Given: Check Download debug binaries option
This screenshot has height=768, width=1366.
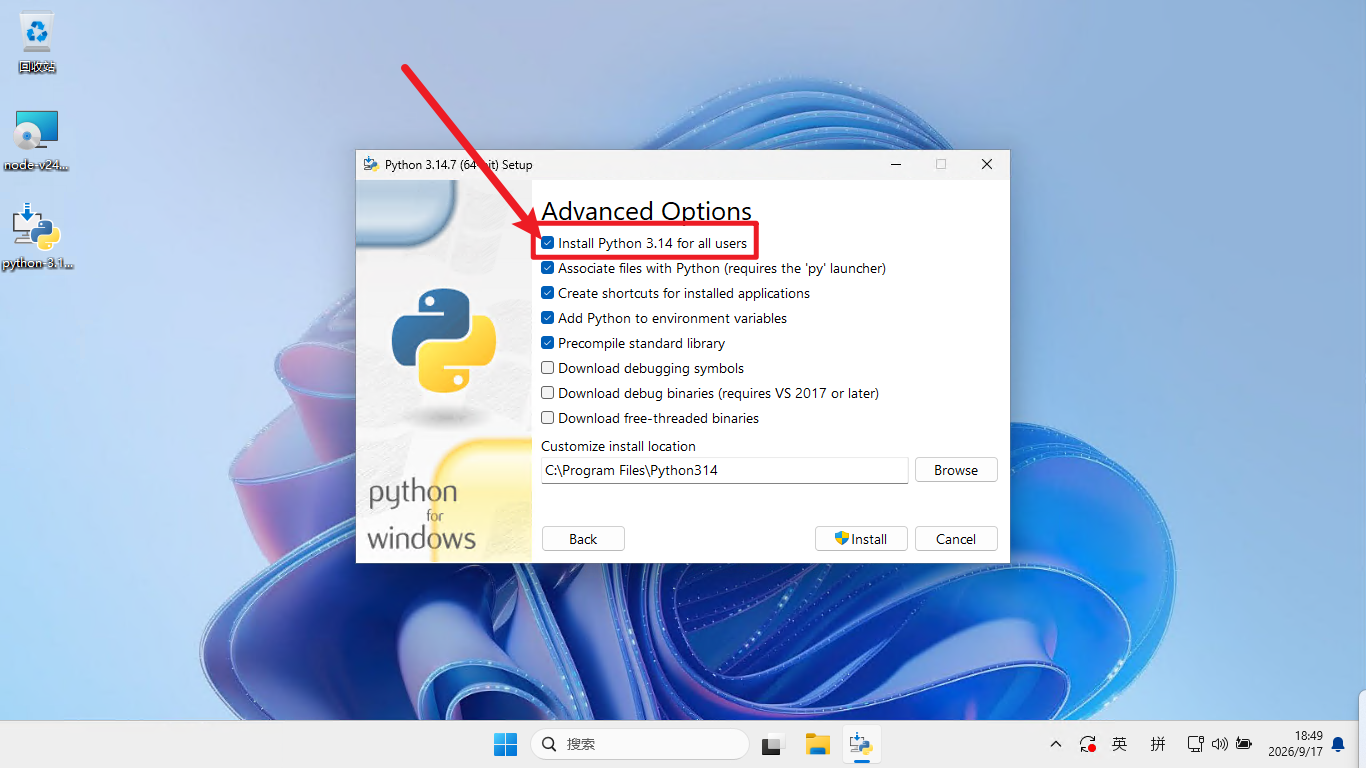Looking at the screenshot, I should click(x=548, y=393).
